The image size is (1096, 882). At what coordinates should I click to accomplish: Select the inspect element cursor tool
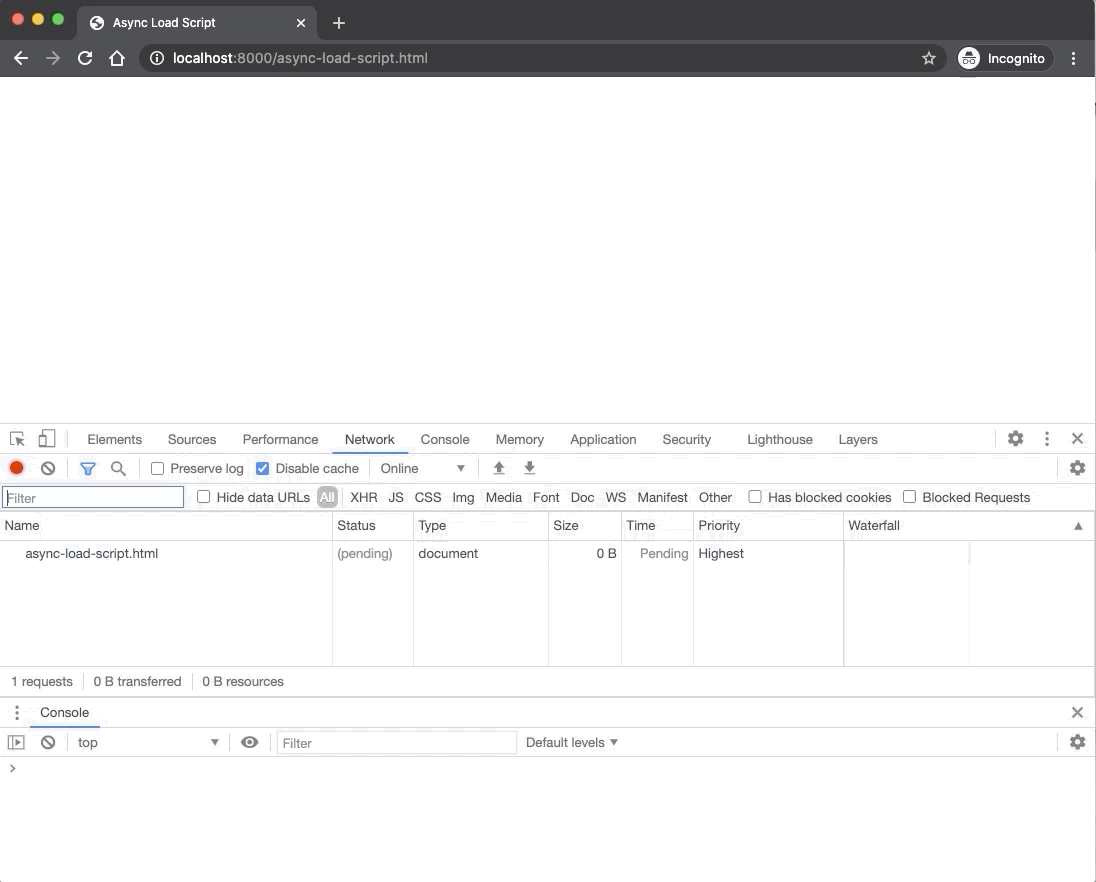(x=16, y=438)
